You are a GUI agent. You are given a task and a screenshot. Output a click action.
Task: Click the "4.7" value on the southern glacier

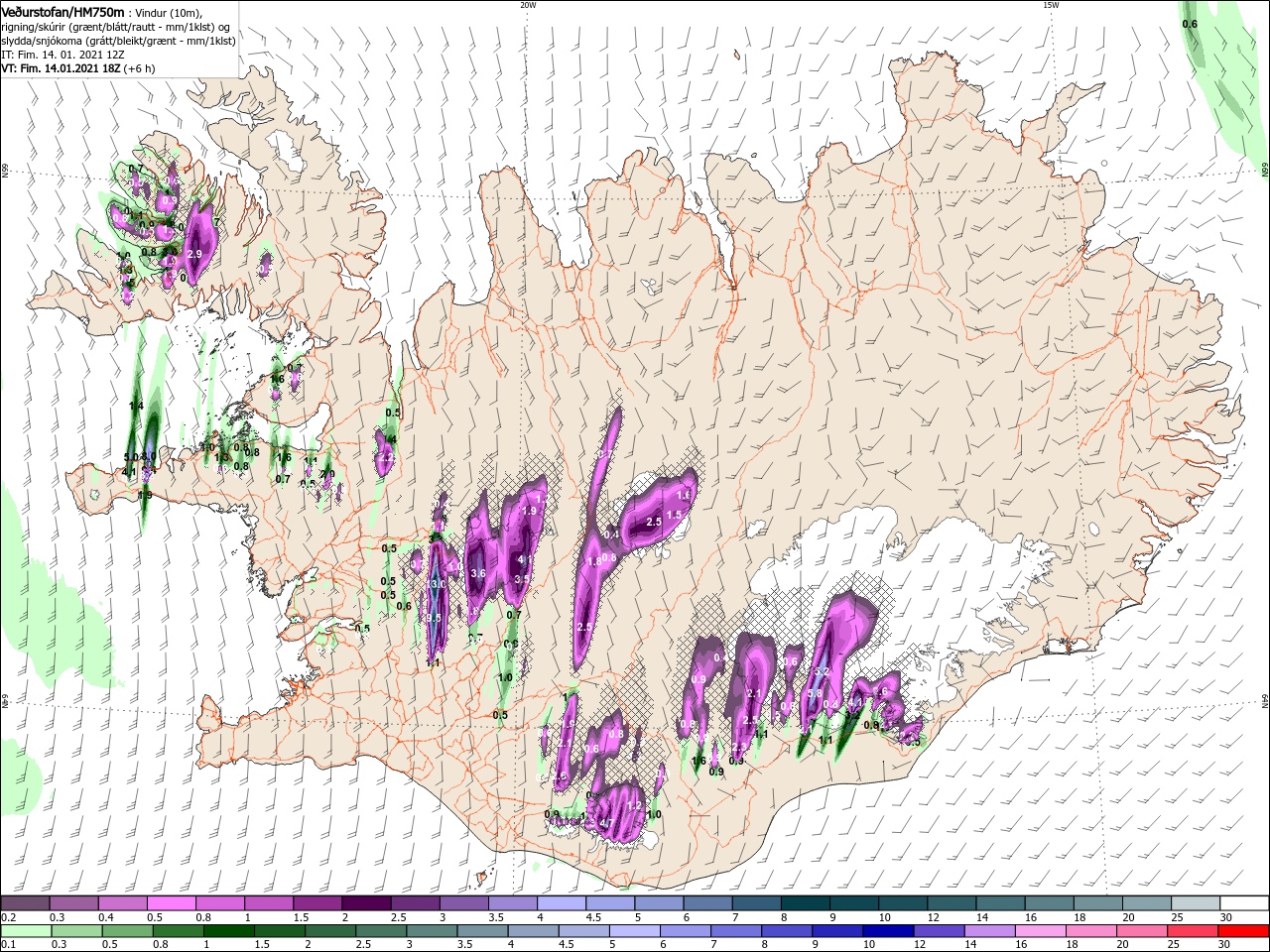[606, 822]
